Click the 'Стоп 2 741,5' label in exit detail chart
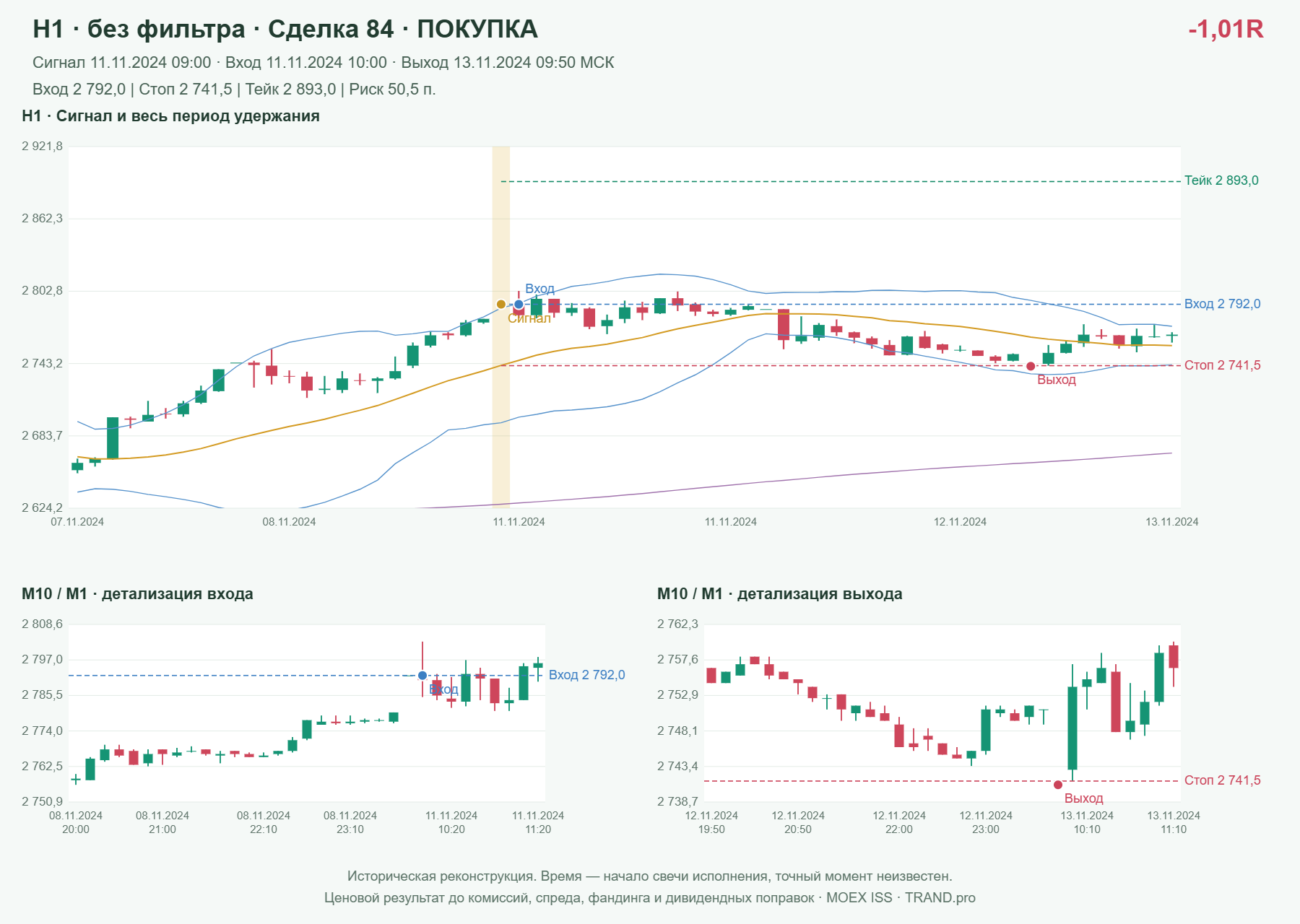The image size is (1300, 924). (1222, 780)
